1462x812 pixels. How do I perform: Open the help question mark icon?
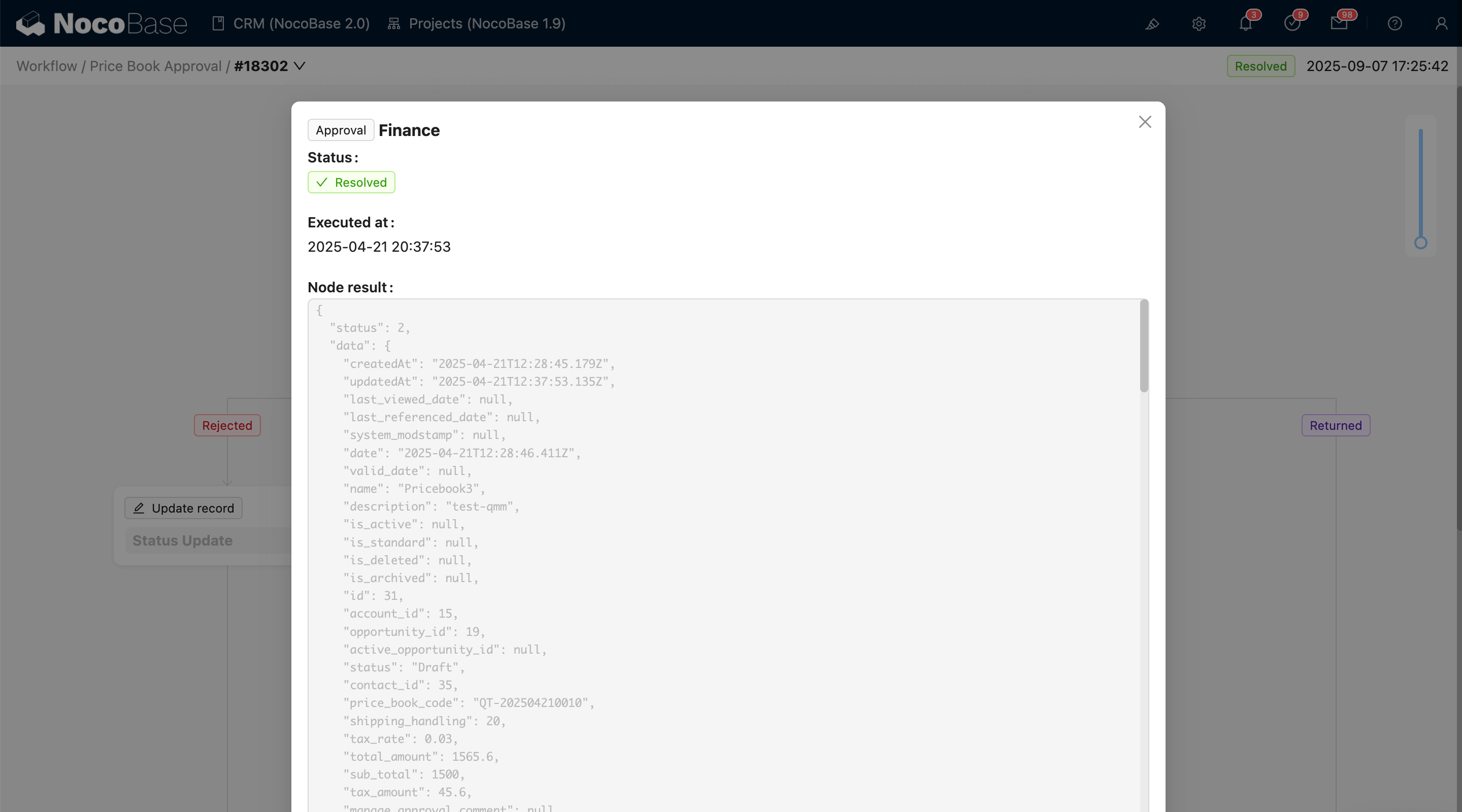click(x=1394, y=24)
